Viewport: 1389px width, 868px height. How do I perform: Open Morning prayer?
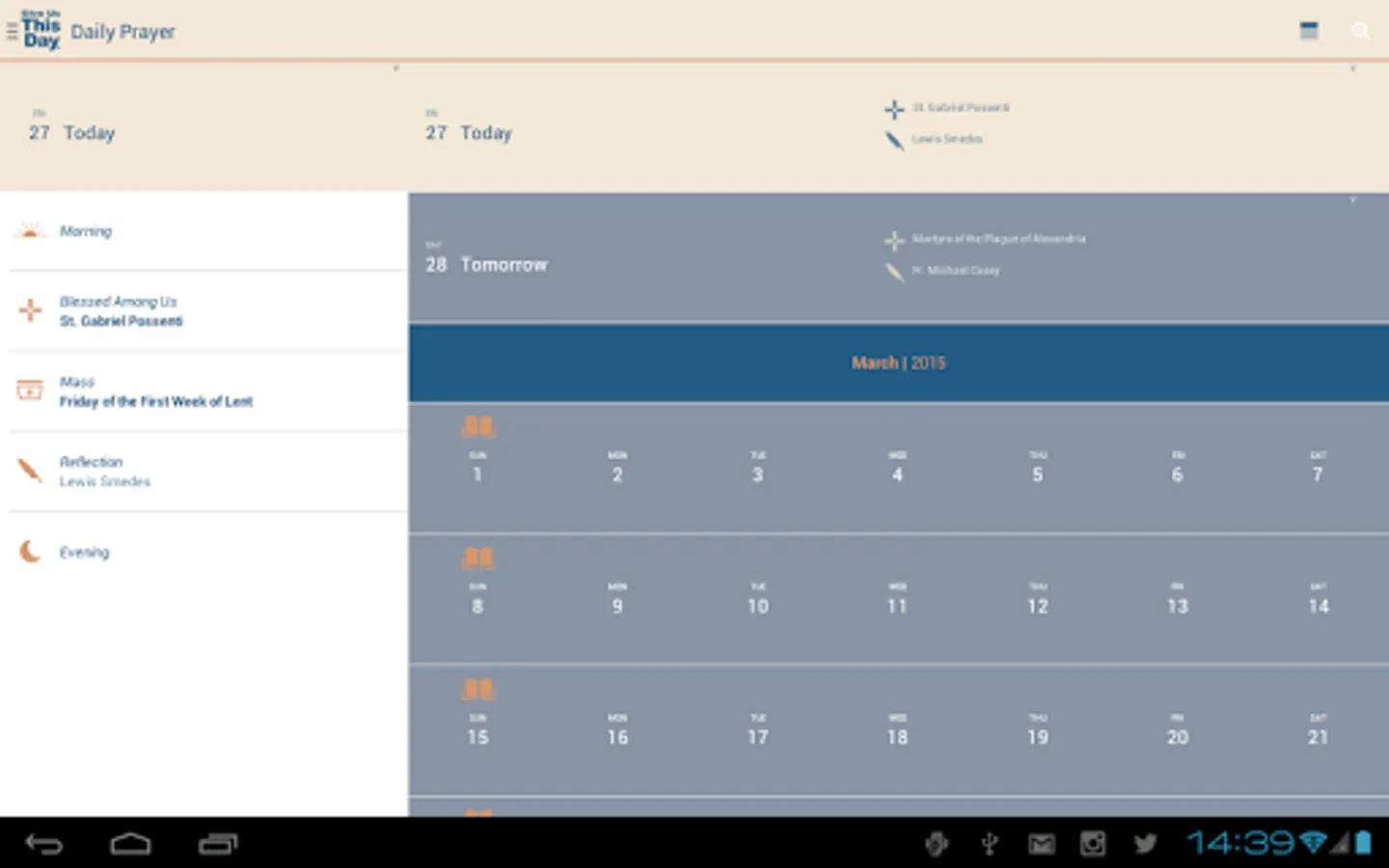pyautogui.click(x=204, y=231)
